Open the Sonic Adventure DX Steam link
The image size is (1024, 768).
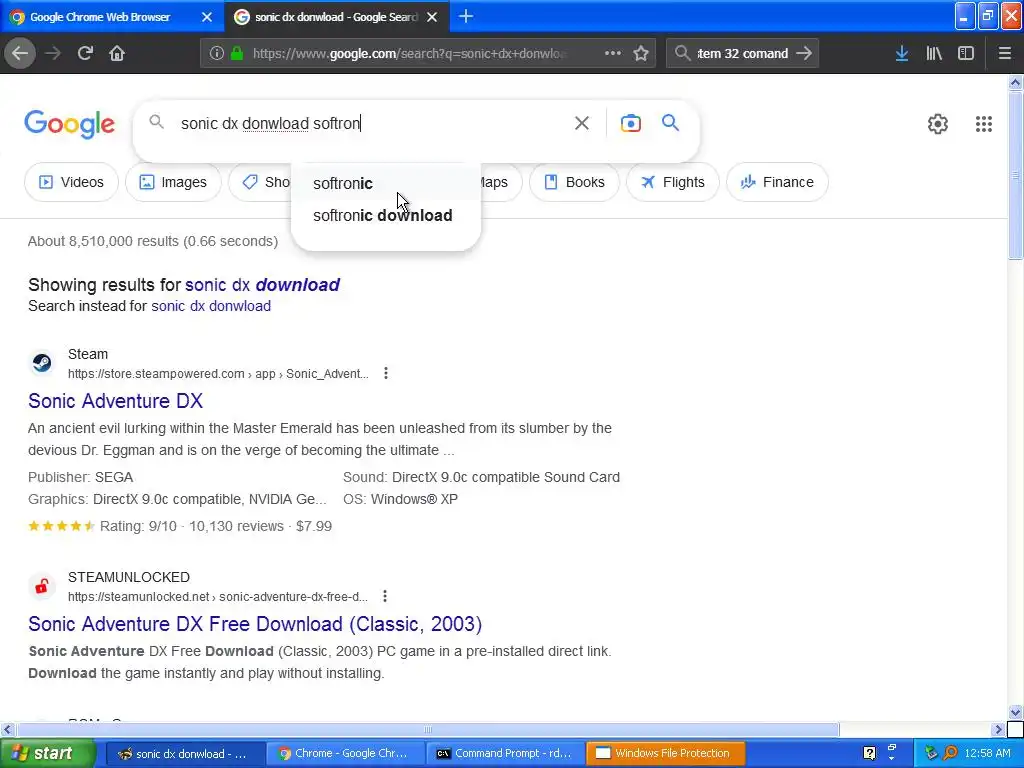[x=116, y=401]
